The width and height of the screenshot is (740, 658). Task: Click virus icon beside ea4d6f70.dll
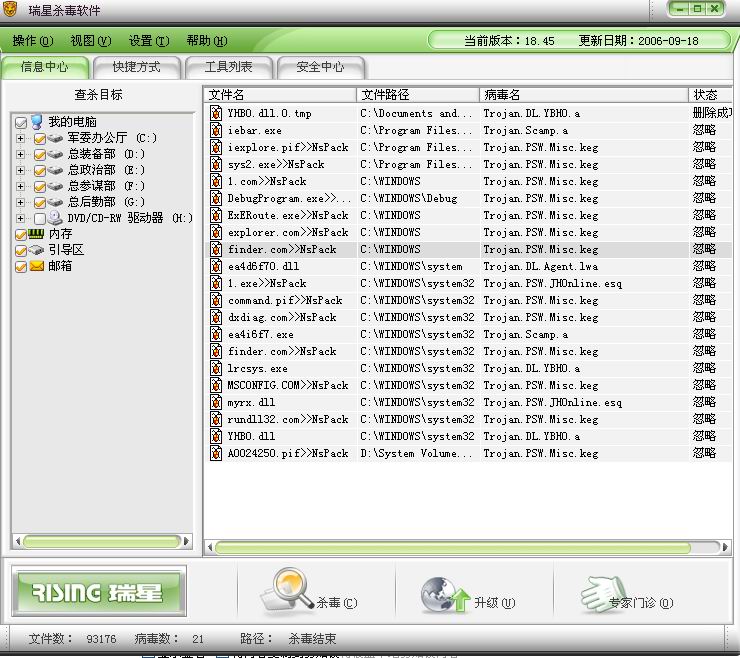click(x=216, y=266)
